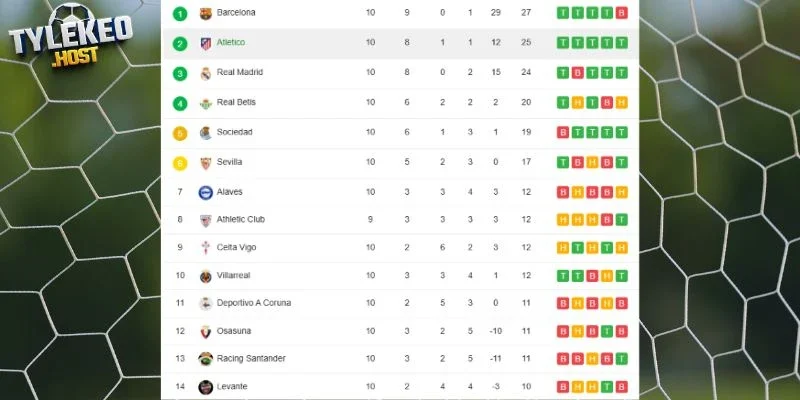
Task: Click Real Betis's first green T form badge
Action: click(562, 103)
